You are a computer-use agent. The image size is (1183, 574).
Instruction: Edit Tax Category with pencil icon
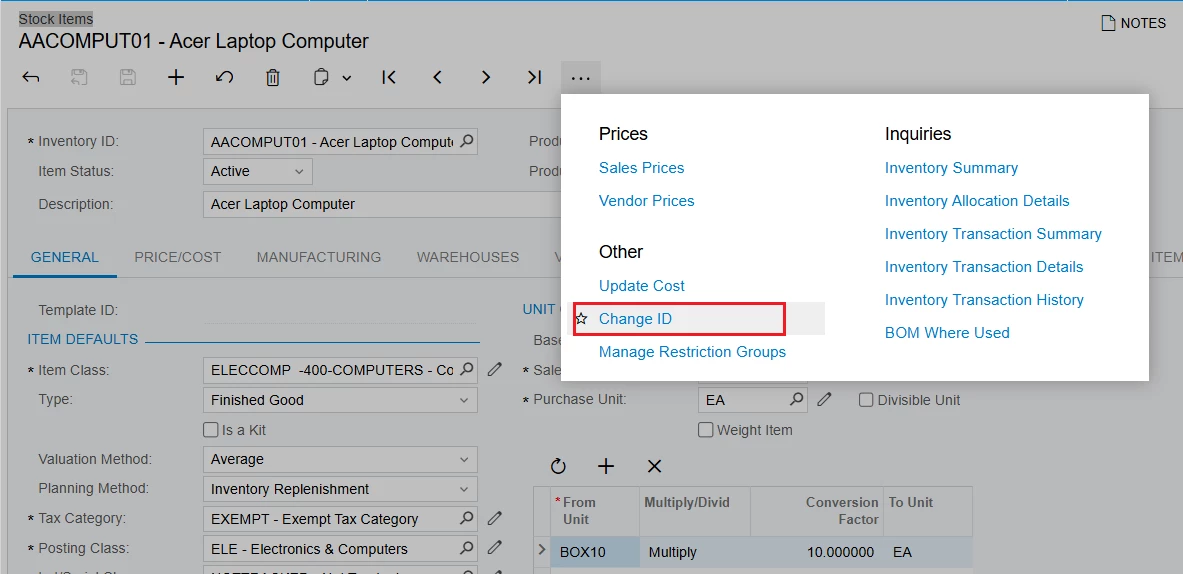click(x=494, y=518)
